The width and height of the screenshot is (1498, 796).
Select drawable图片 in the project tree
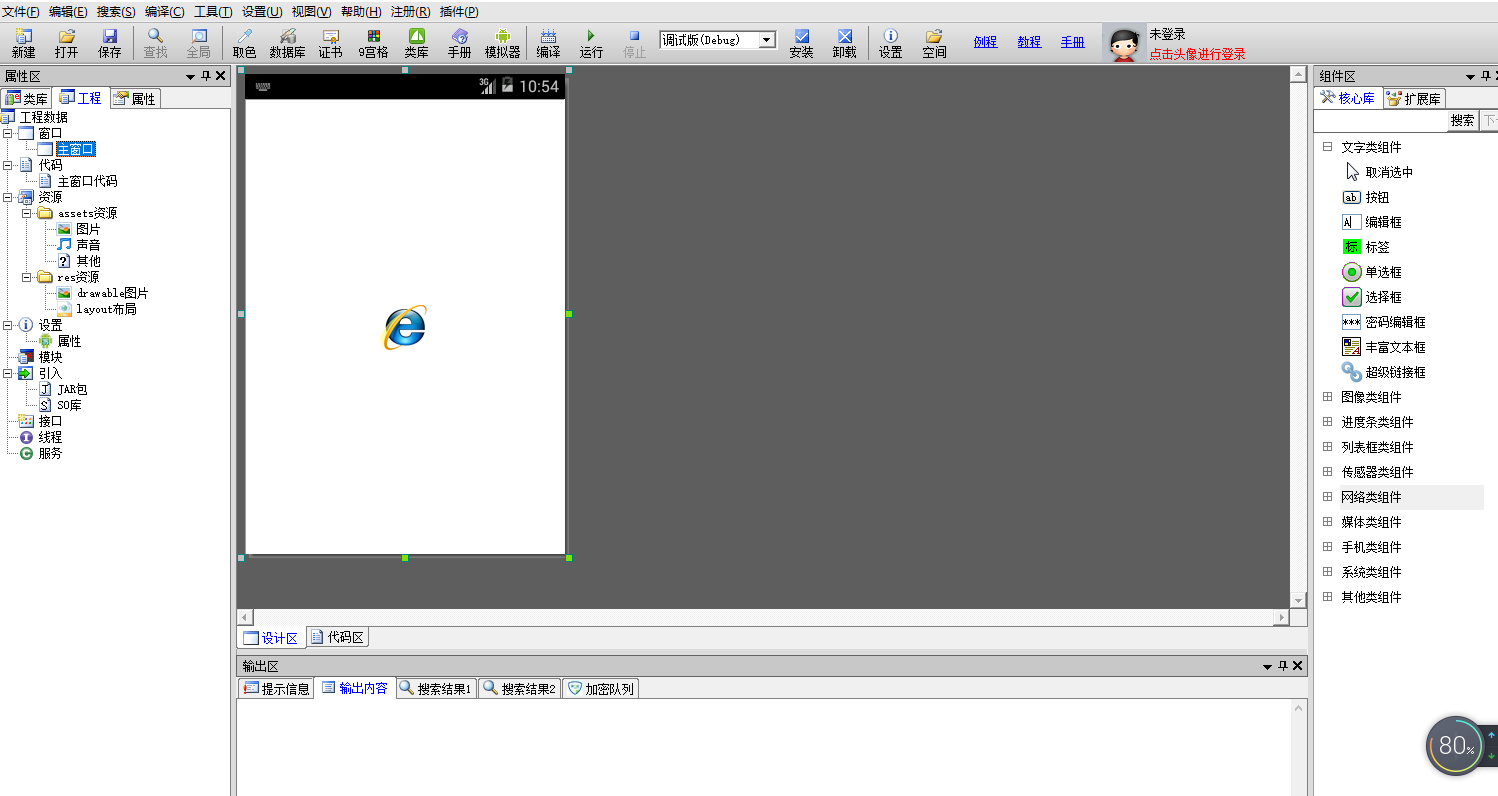(112, 293)
